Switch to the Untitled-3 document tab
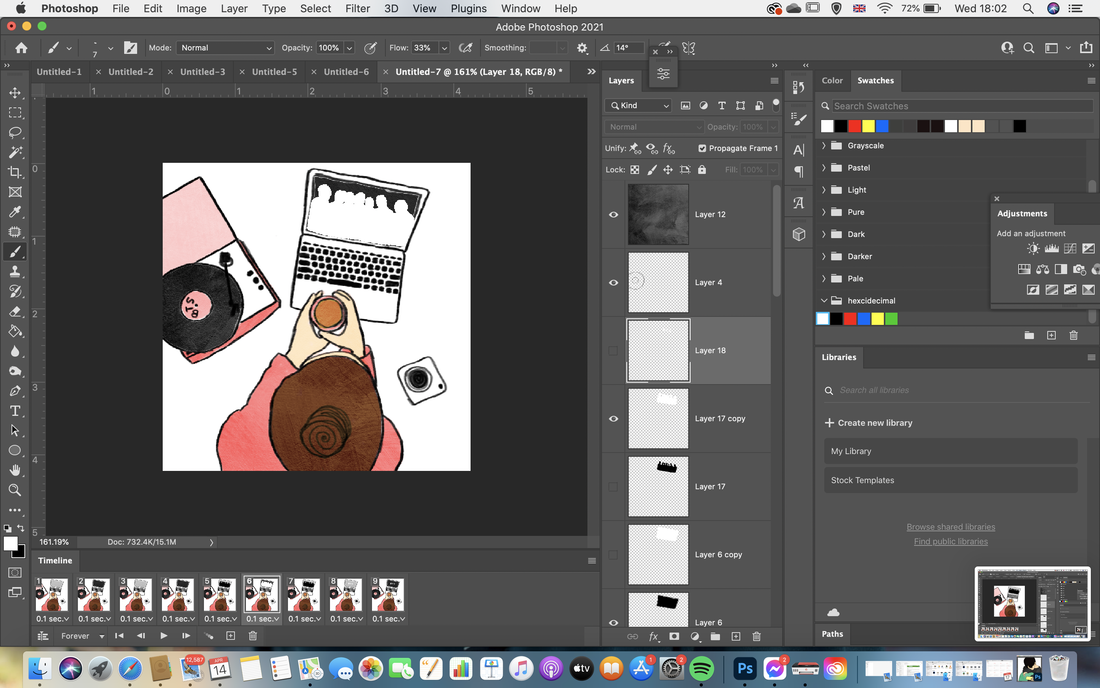The width and height of the screenshot is (1100, 688). [202, 72]
